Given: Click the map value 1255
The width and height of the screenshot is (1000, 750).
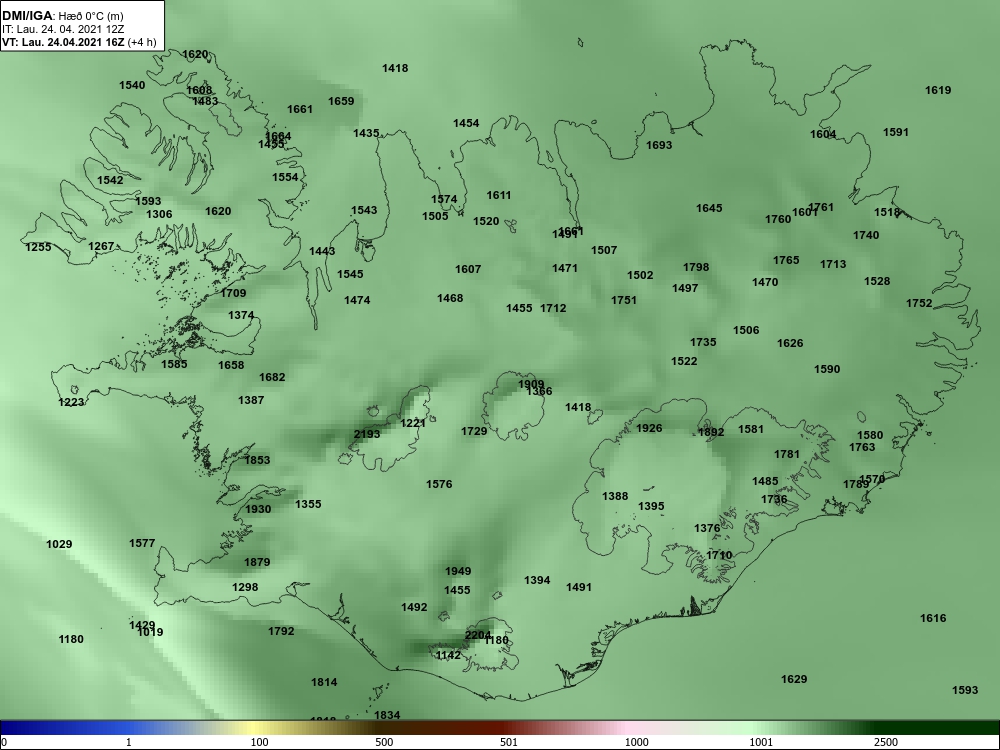Looking at the screenshot, I should pos(38,247).
